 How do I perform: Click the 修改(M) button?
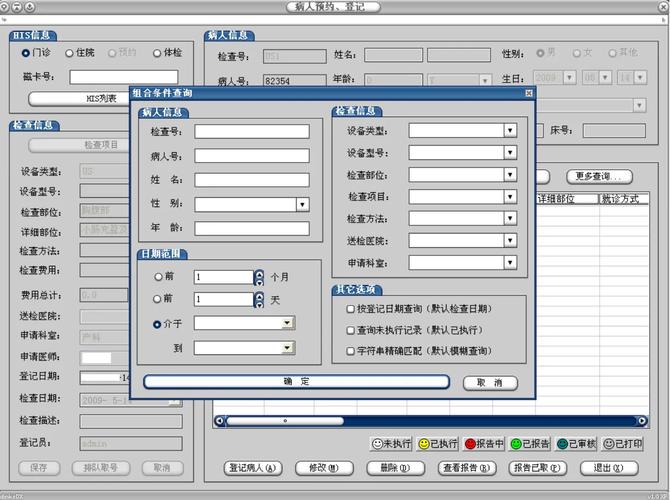click(x=324, y=468)
